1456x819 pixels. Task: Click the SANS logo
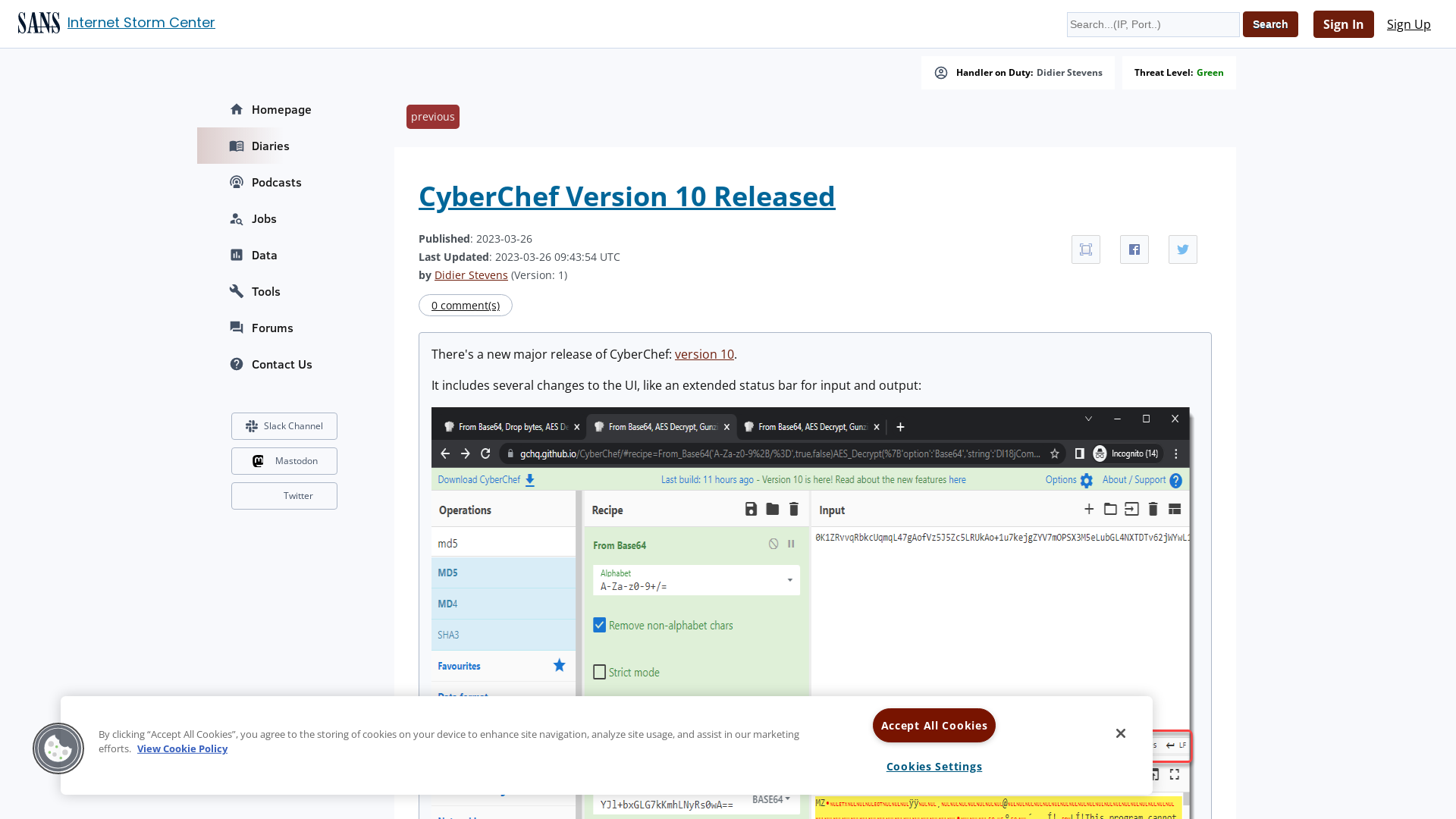[x=39, y=24]
